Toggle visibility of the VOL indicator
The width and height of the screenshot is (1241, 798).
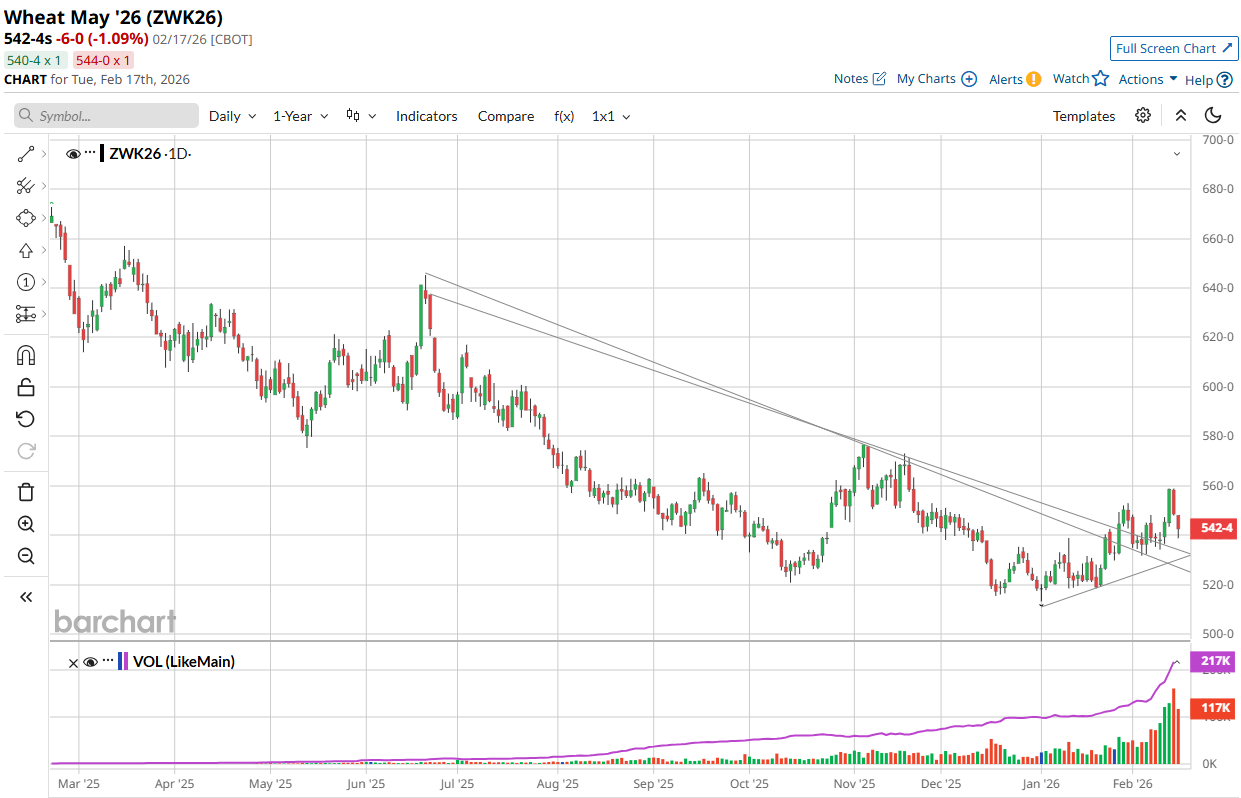(x=90, y=662)
